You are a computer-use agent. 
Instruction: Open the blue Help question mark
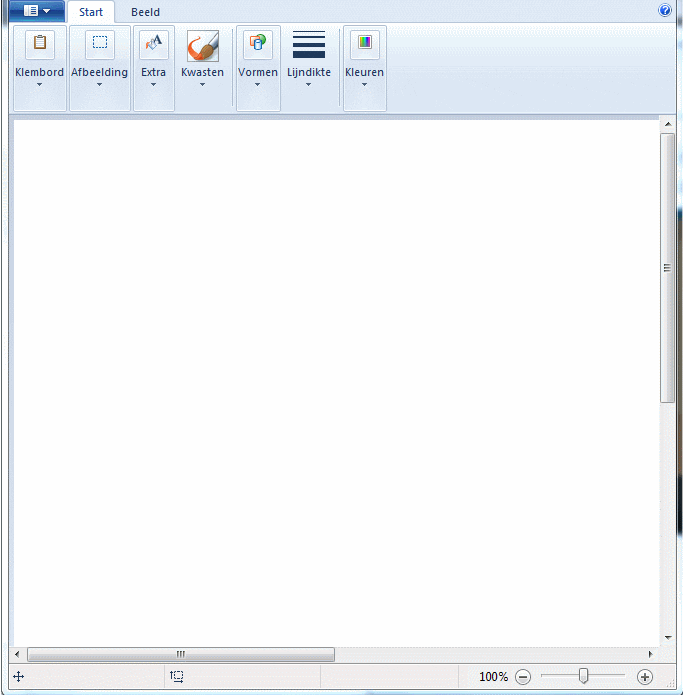pos(665,10)
